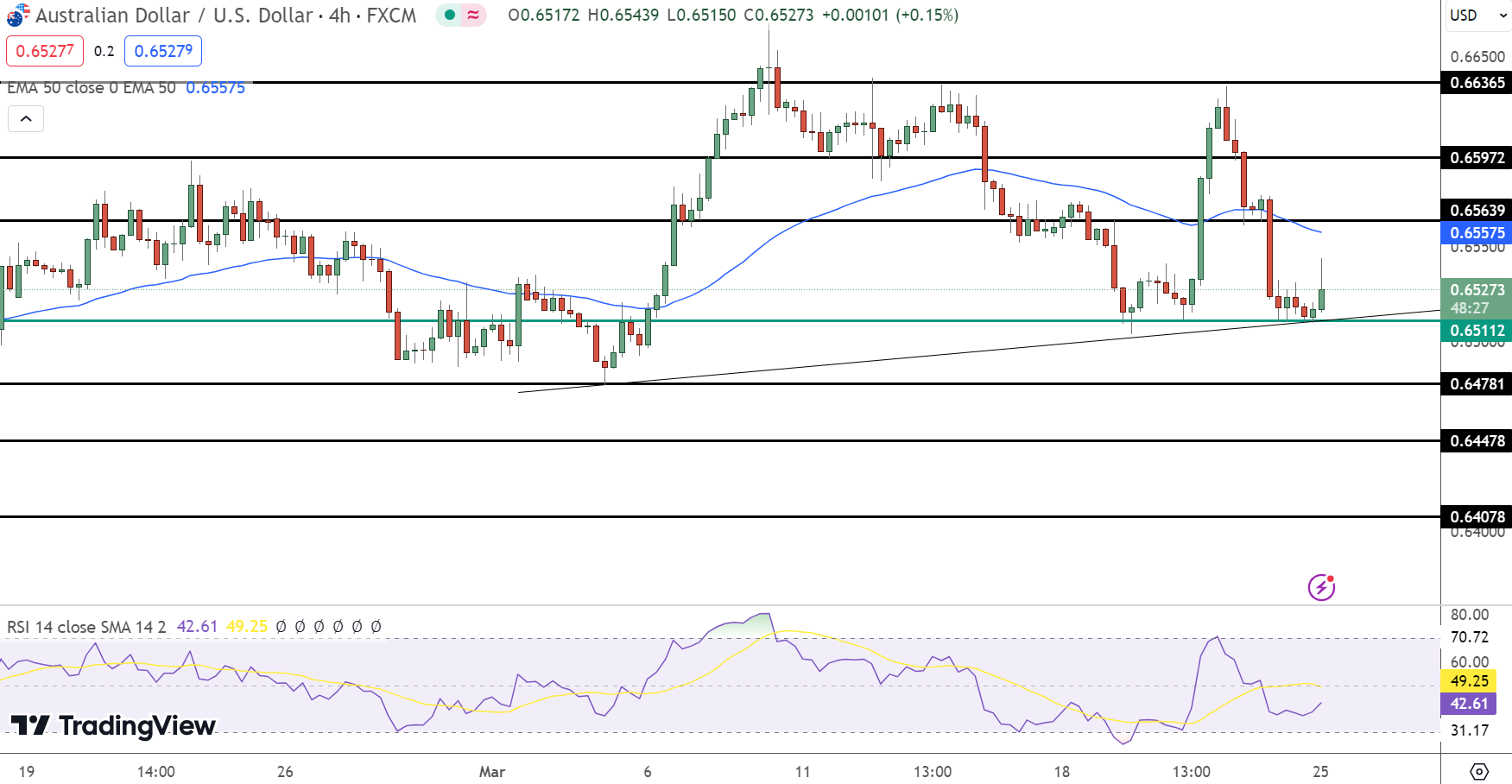Click the 14:00 label on time axis
Screen dimensions: 1512x784
coord(155,772)
